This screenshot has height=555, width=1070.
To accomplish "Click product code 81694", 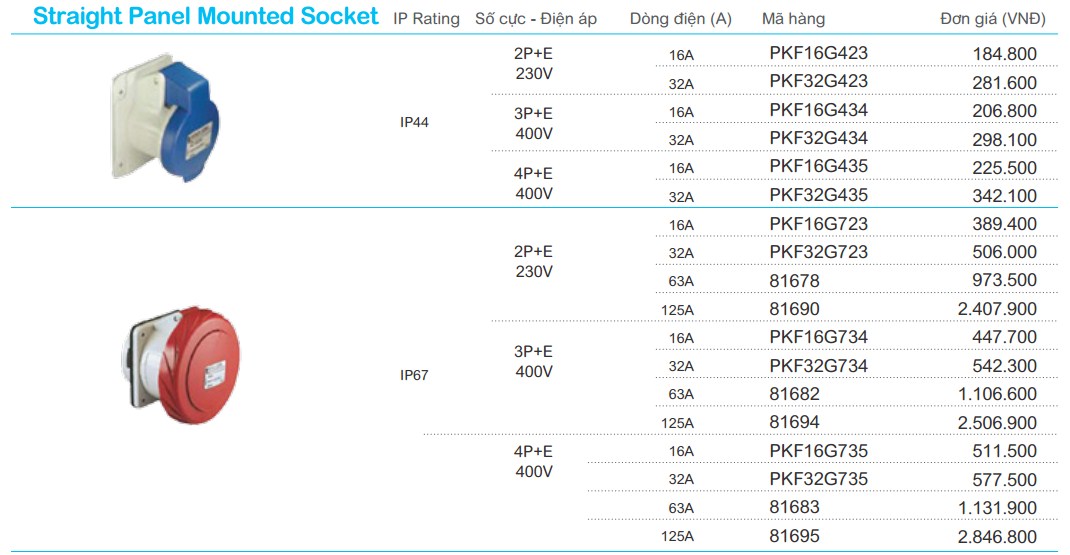I will (794, 423).
